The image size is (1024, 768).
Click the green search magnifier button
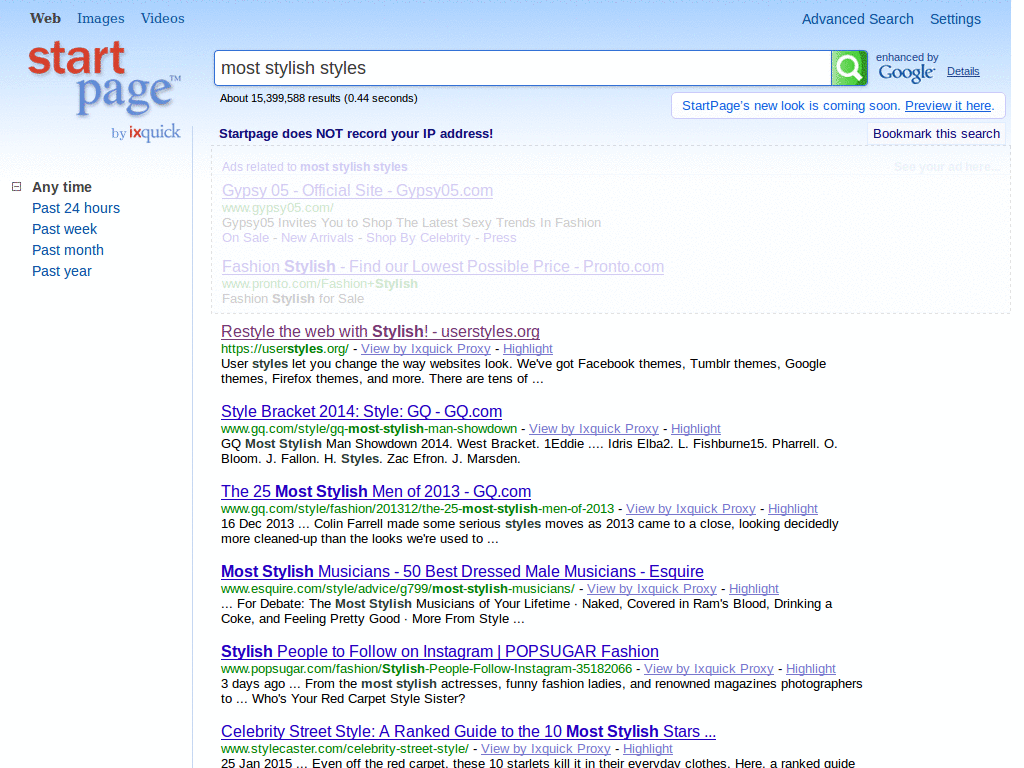[x=849, y=68]
